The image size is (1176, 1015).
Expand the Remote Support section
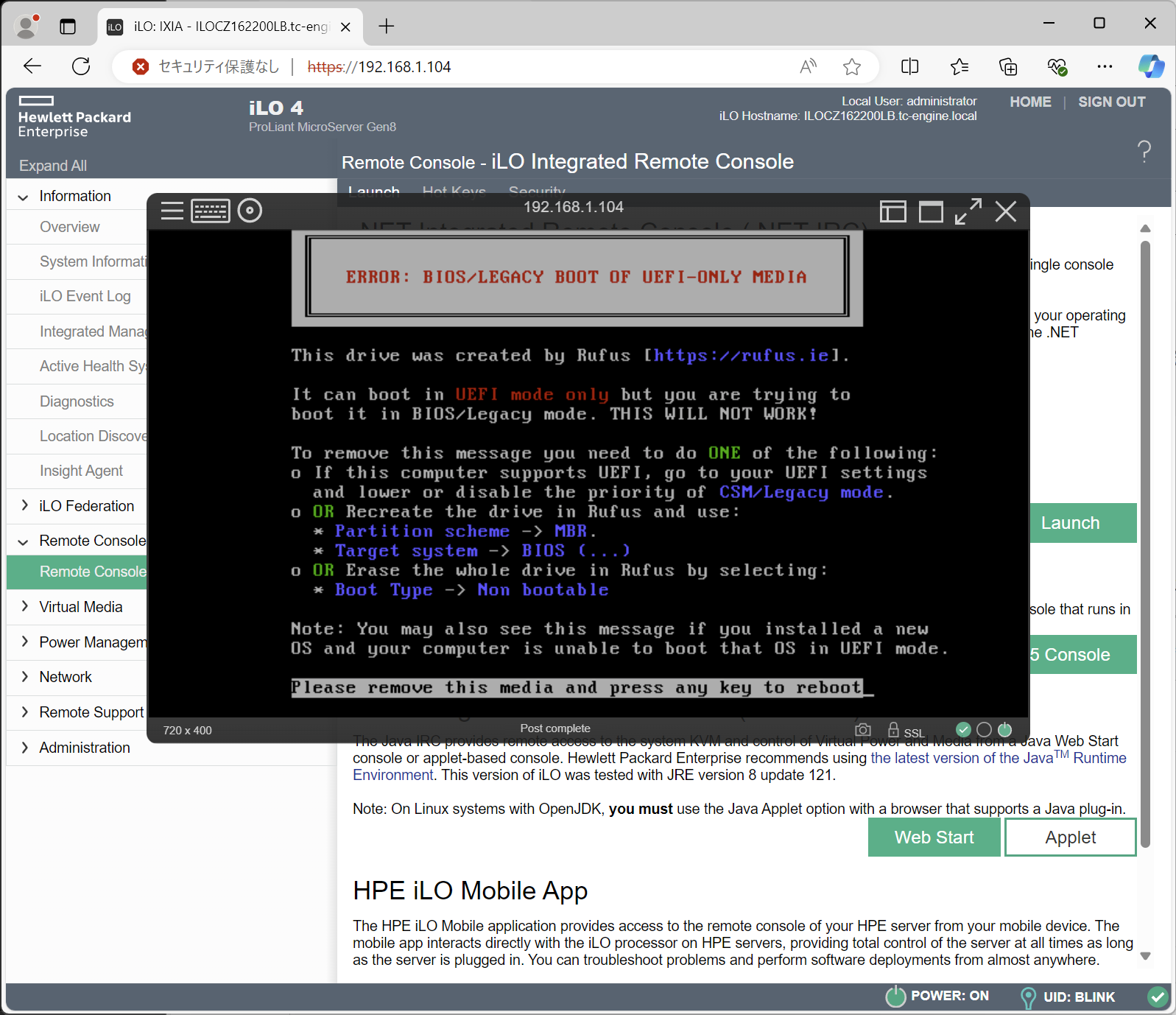tap(24, 712)
